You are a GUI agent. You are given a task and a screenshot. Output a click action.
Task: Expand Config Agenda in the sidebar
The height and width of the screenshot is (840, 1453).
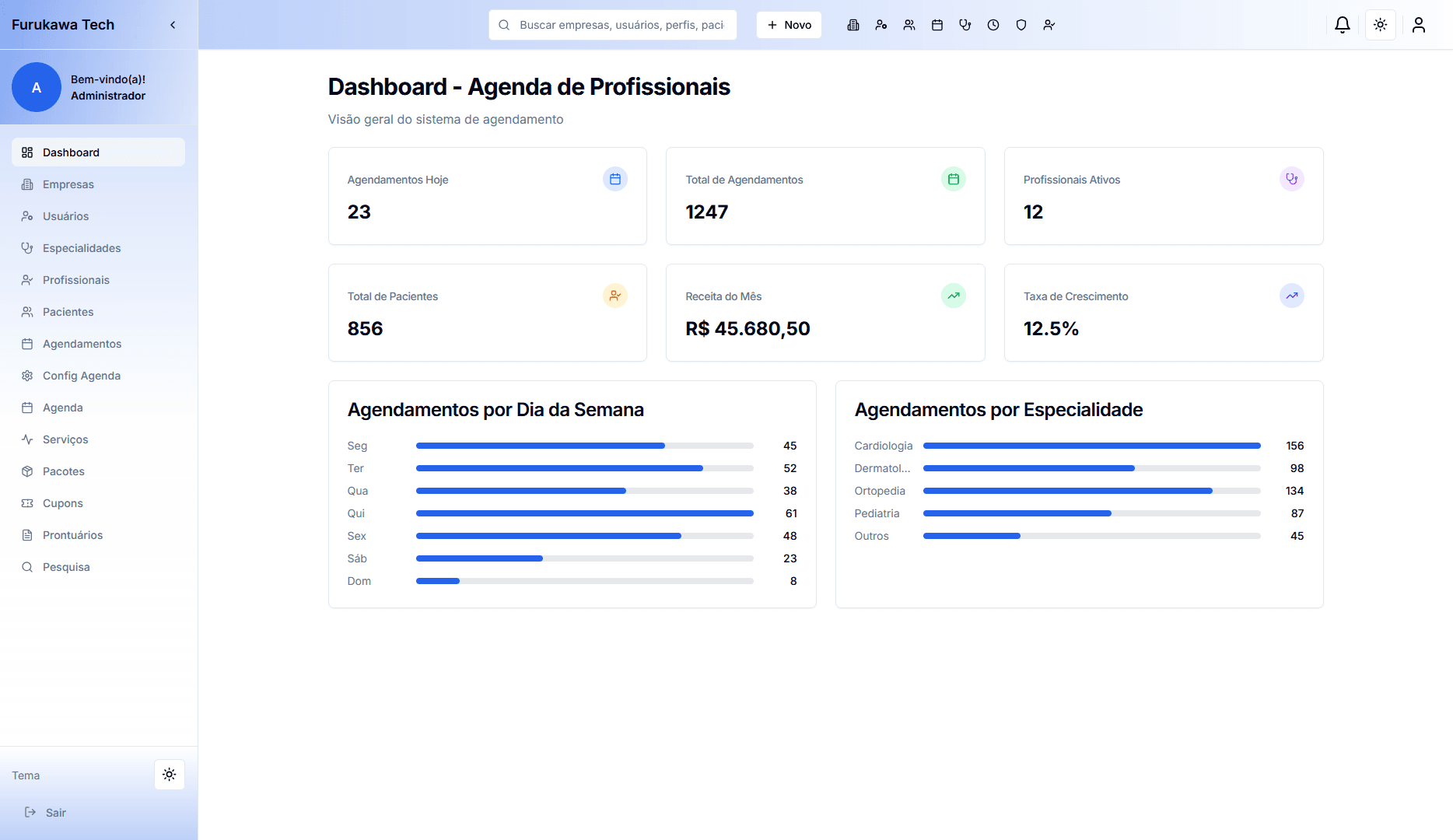click(81, 375)
